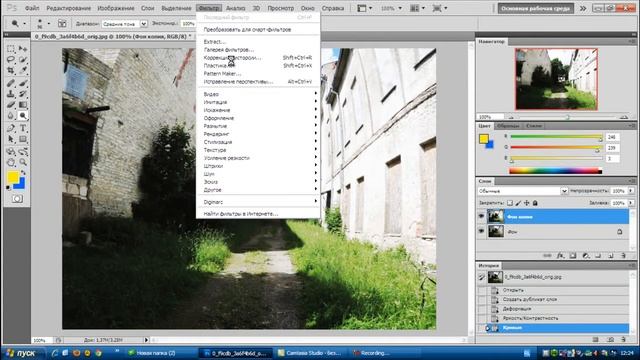Viewport: 640px width, 360px height.
Task: Select the Gradient tool
Action: pos(23,105)
